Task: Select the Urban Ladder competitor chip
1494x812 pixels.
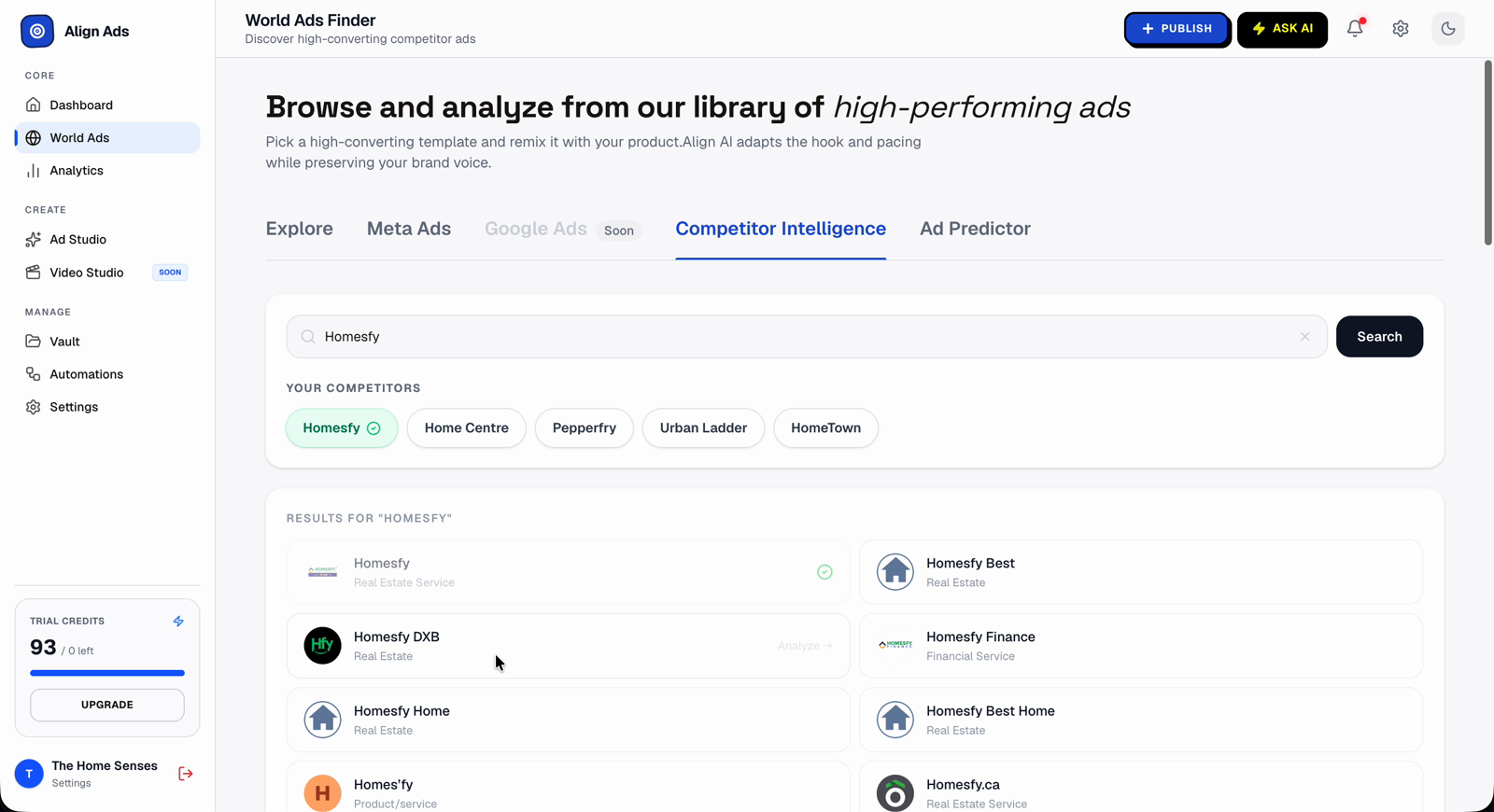Action: 703,428
